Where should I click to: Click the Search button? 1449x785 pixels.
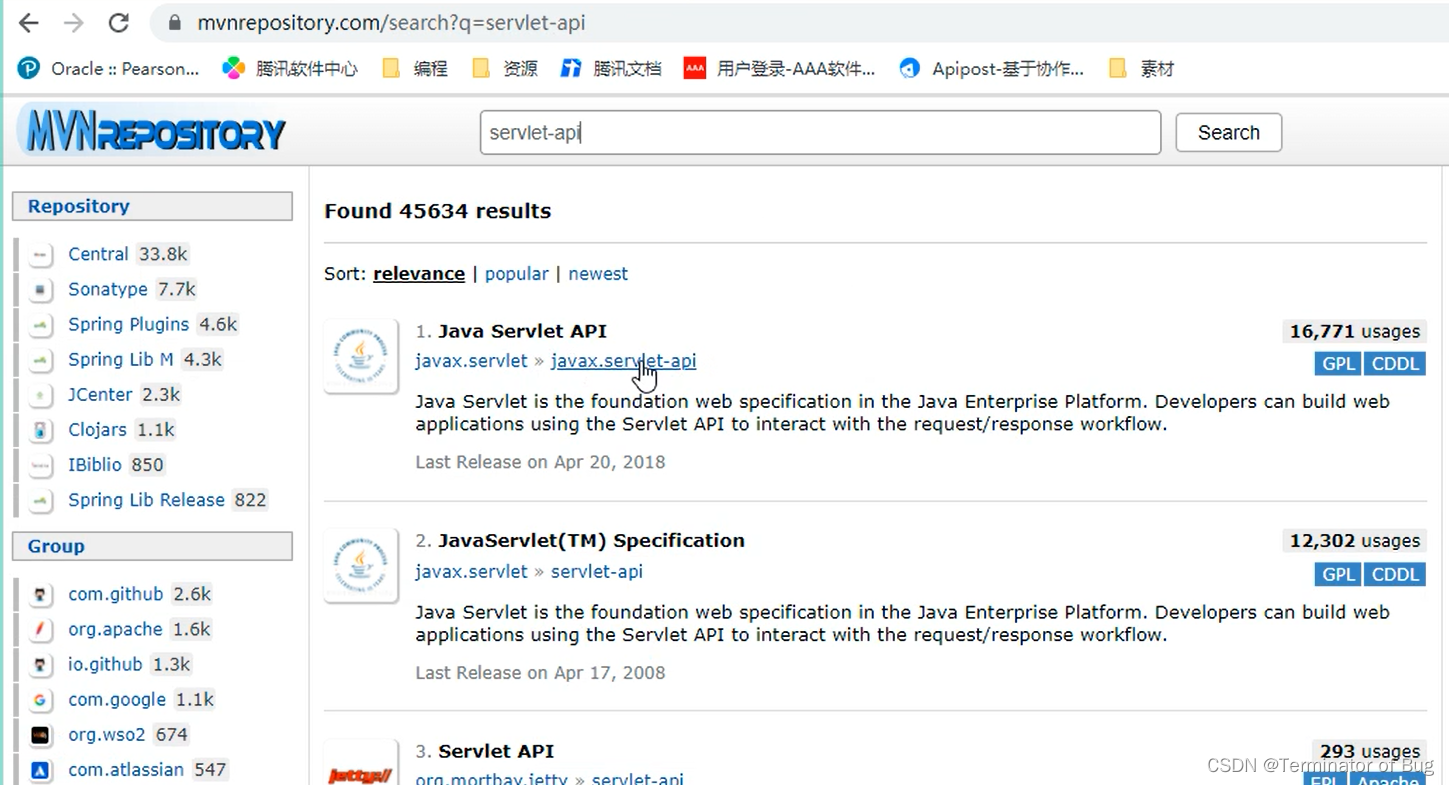[x=1228, y=132]
